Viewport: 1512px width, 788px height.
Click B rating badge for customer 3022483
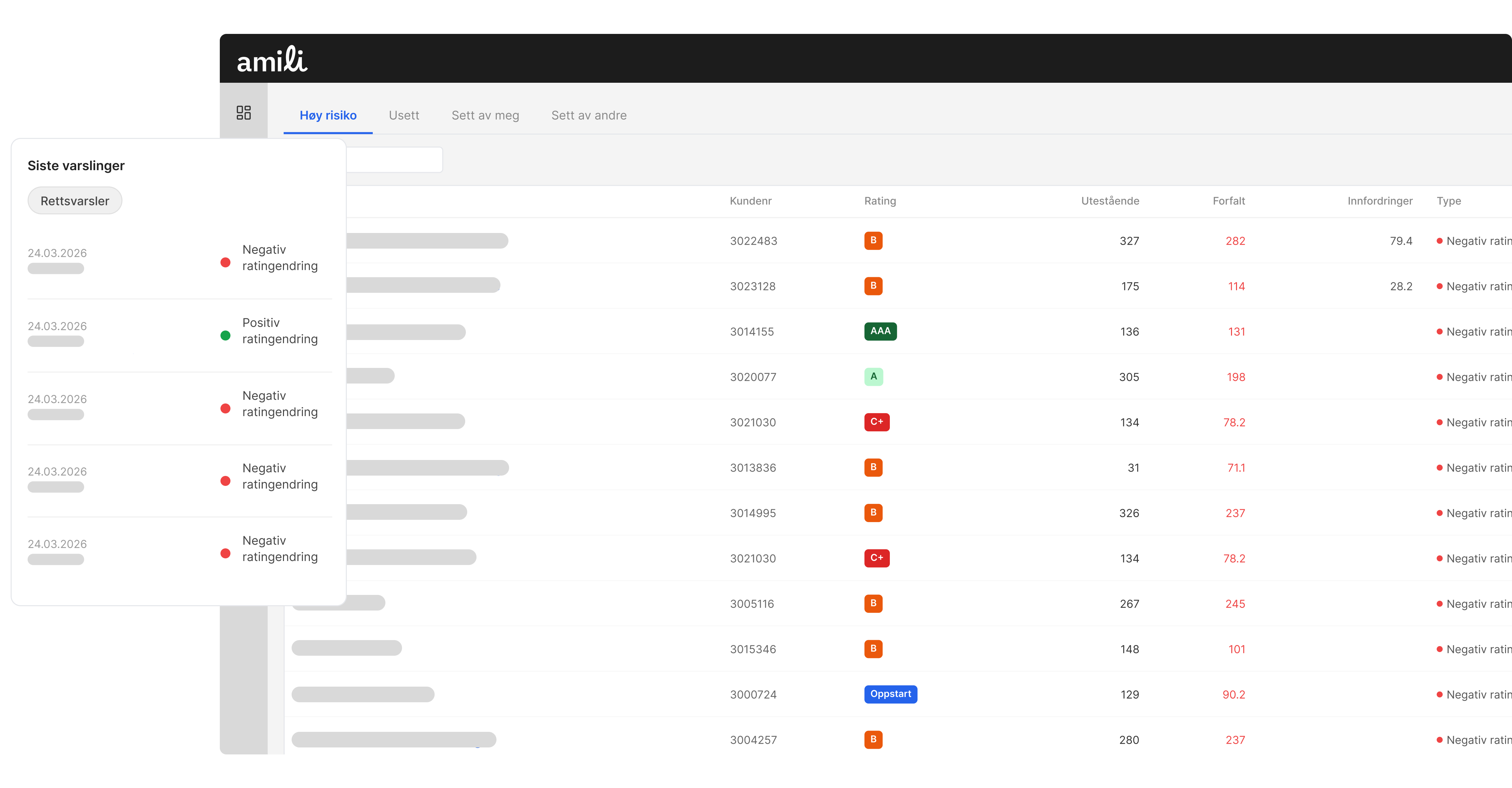click(x=873, y=241)
